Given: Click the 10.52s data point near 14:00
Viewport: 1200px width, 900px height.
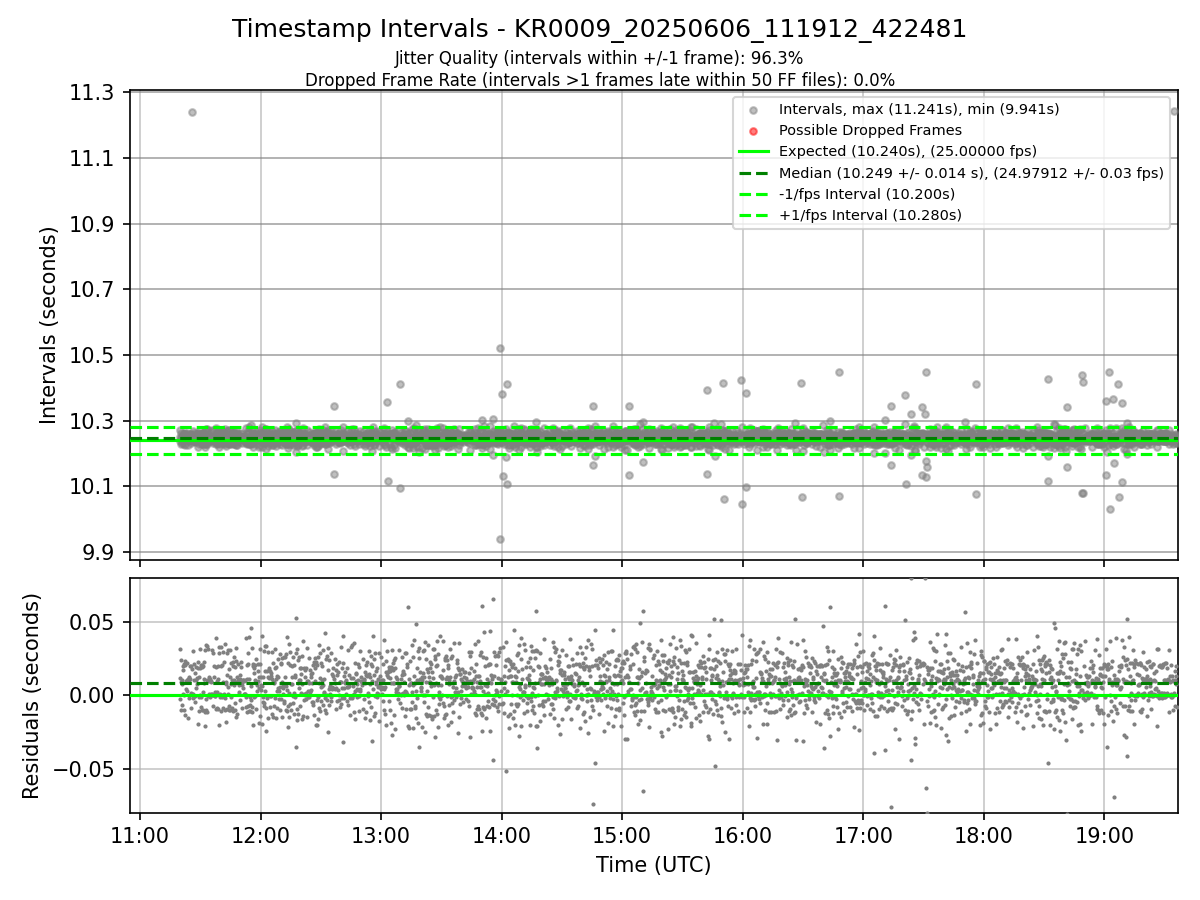Looking at the screenshot, I should pos(500,349).
